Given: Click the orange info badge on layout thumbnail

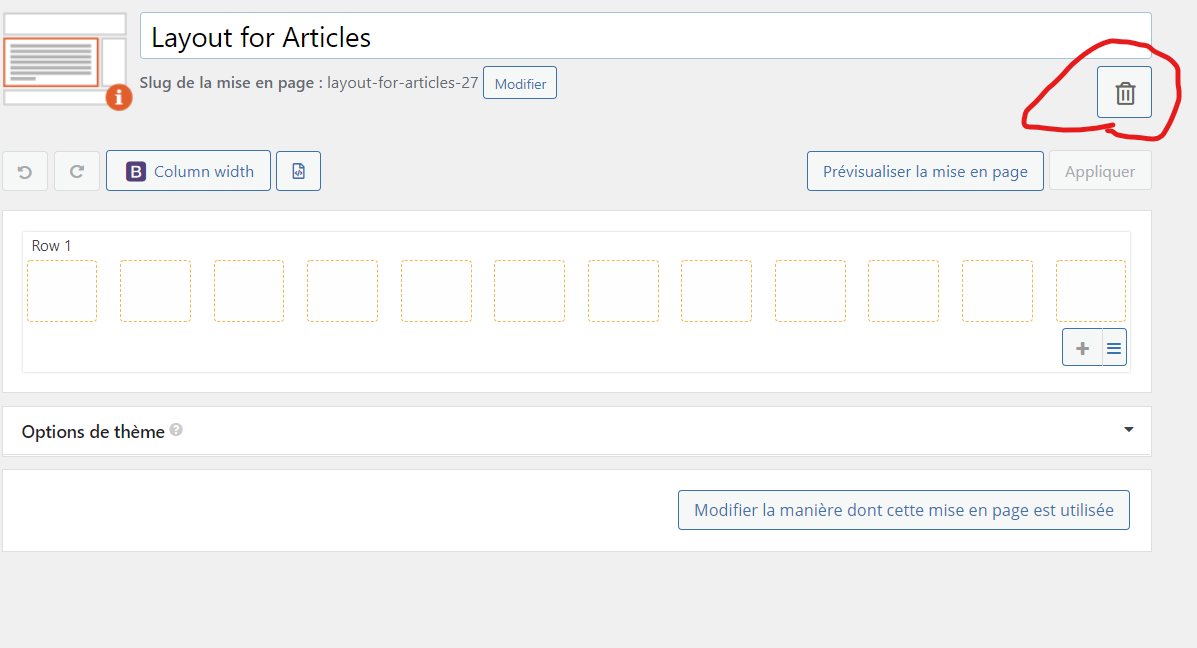Looking at the screenshot, I should pos(118,98).
